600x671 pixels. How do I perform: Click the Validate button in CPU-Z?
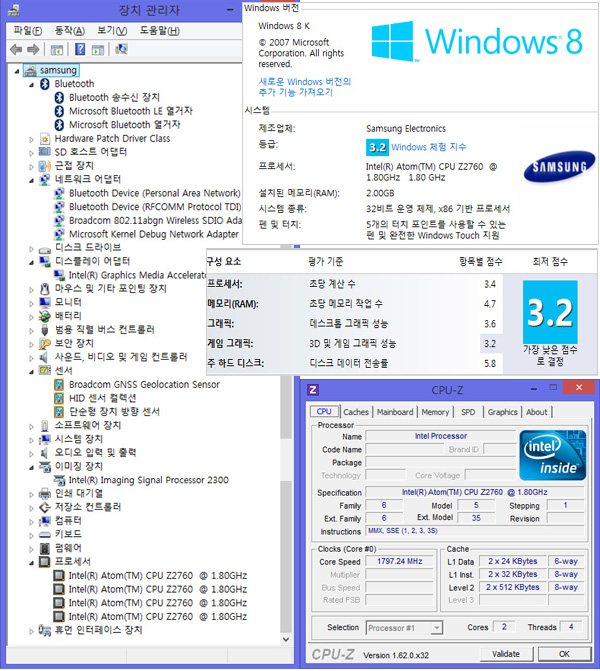point(506,654)
